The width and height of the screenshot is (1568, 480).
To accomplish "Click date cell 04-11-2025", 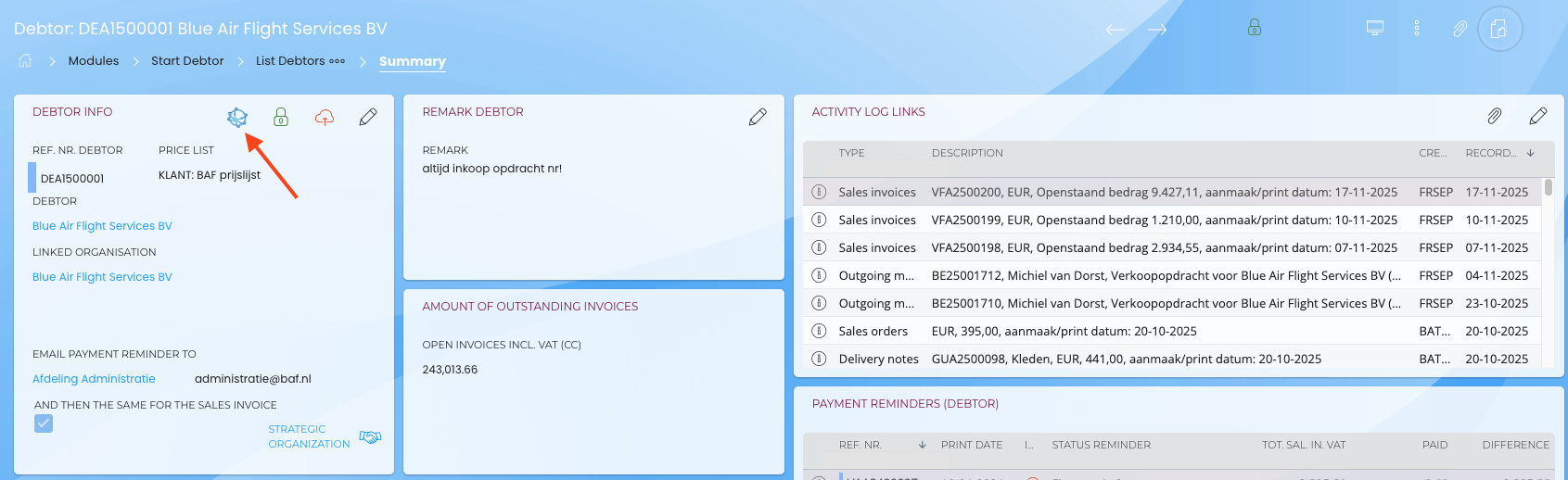I will pos(1497,275).
